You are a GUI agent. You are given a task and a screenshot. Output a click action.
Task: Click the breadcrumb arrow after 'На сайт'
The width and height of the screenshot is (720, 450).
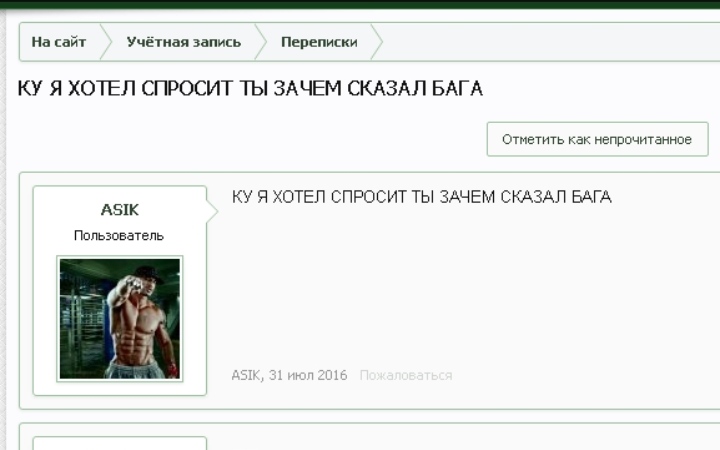[x=103, y=42]
